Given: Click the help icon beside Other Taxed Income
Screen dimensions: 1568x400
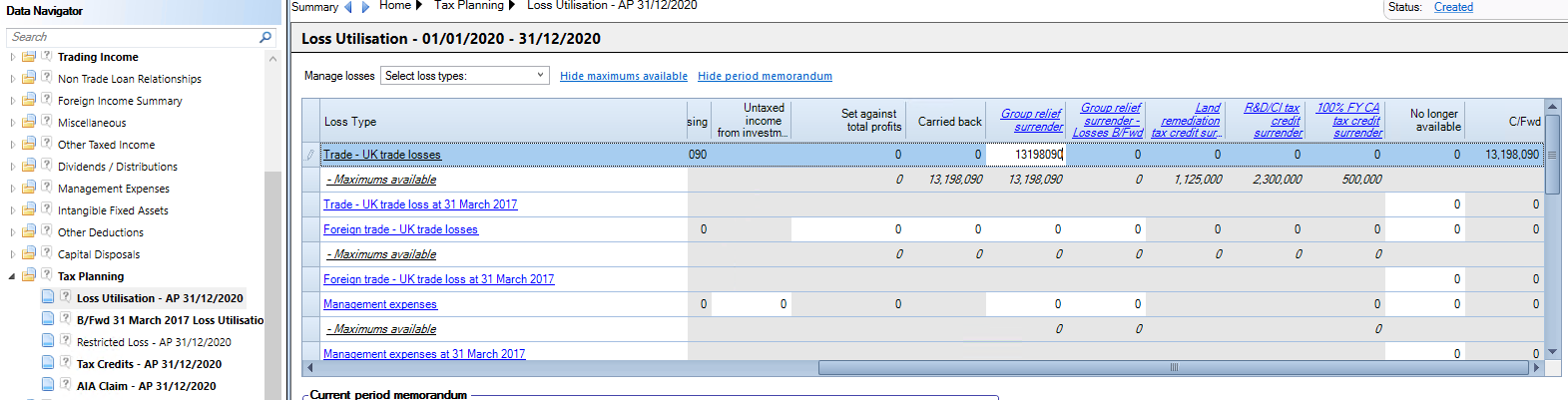Looking at the screenshot, I should pos(46,144).
